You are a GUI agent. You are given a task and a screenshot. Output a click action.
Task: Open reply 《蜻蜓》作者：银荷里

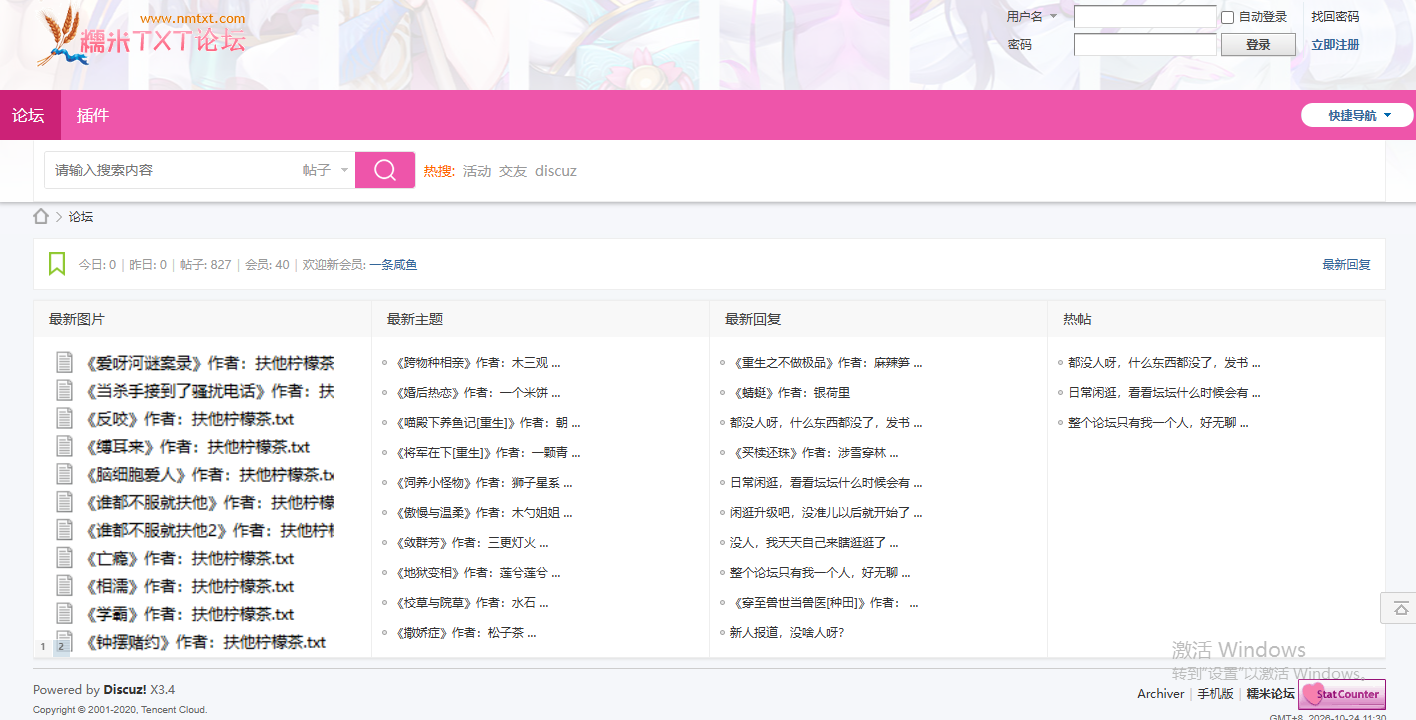(x=791, y=393)
